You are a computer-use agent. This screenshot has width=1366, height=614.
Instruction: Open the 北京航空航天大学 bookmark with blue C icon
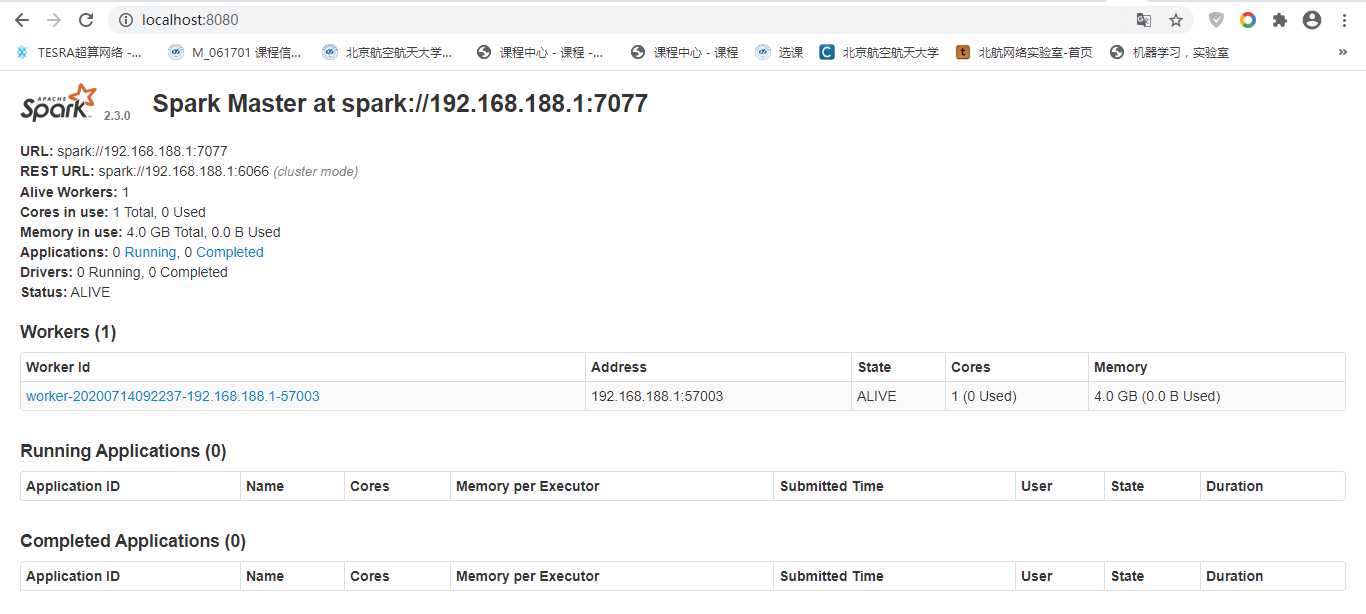coord(879,52)
